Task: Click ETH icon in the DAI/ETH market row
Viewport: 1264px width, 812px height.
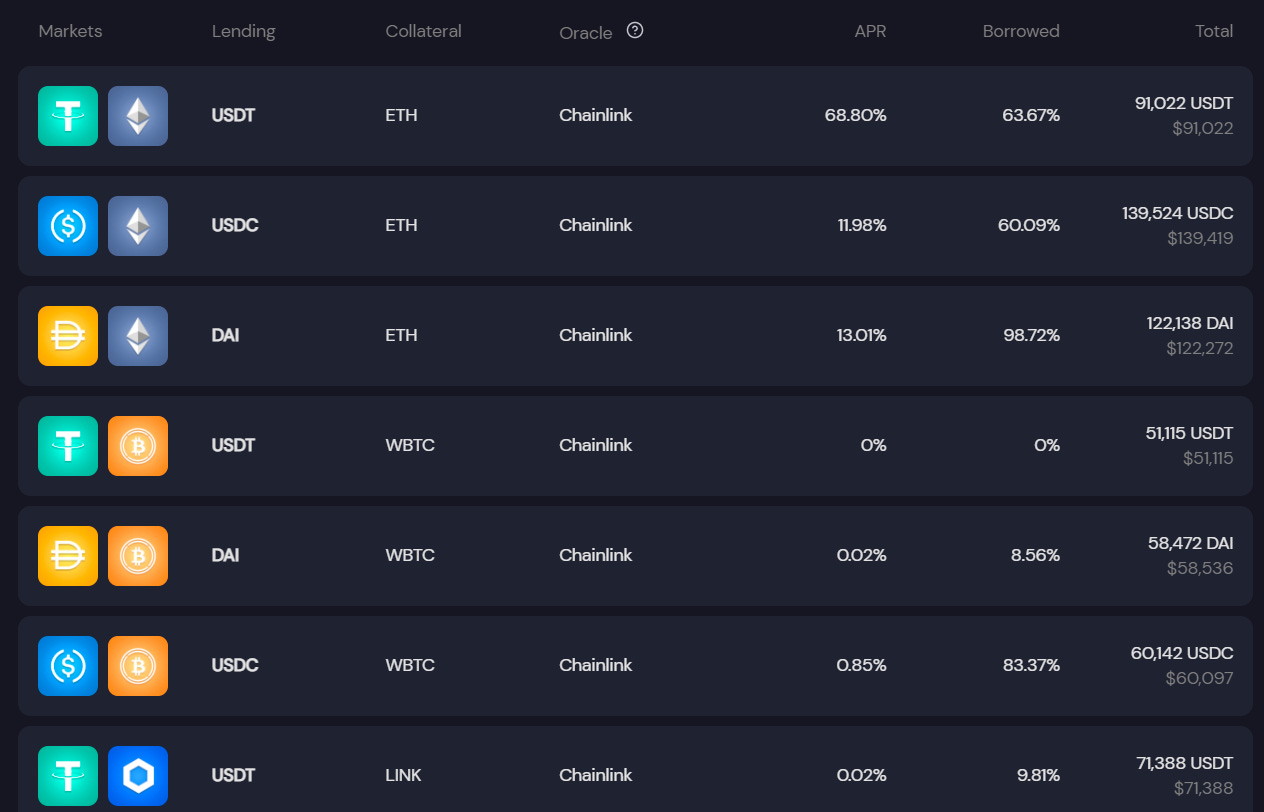Action: pyautogui.click(x=138, y=336)
